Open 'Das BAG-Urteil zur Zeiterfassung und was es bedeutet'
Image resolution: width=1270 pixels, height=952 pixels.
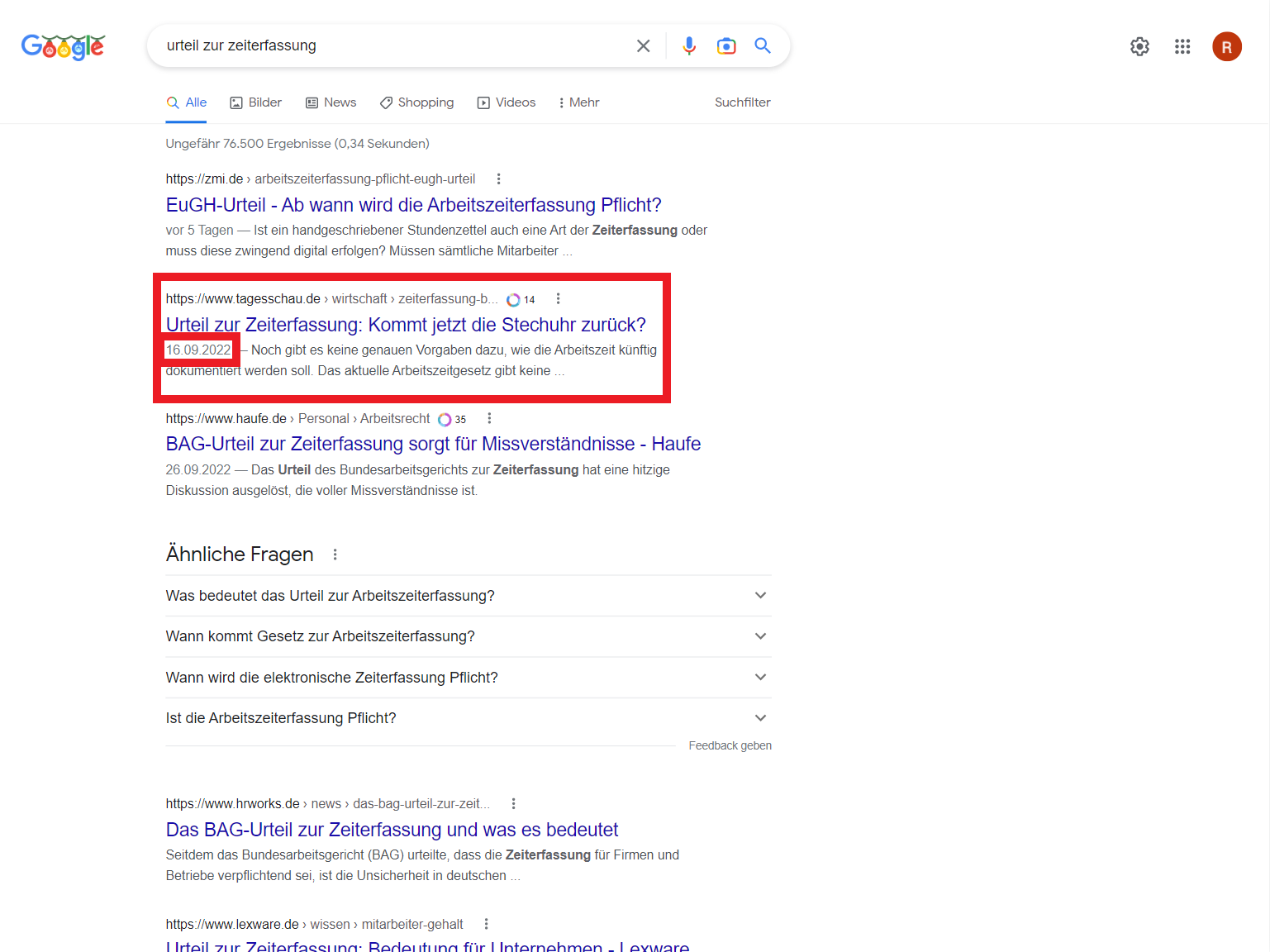pos(392,830)
